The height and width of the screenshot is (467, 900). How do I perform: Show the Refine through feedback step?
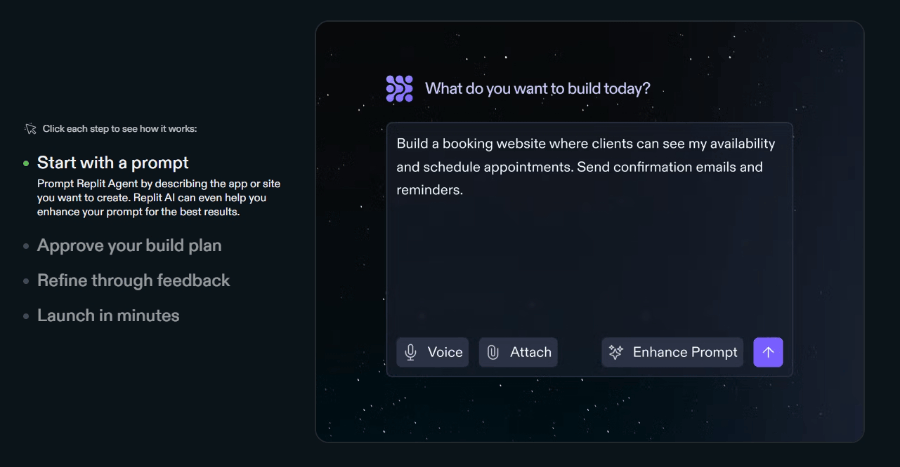(x=133, y=281)
